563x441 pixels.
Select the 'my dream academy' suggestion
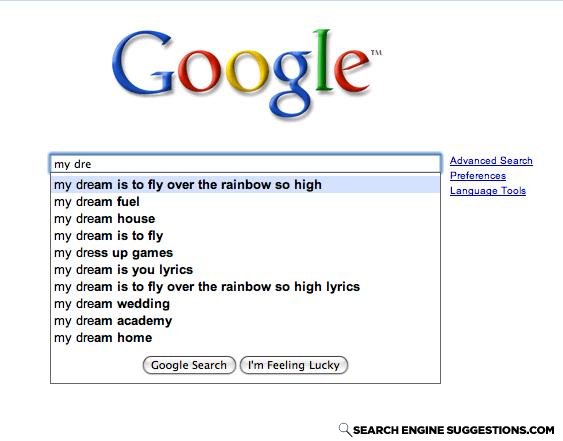pyautogui.click(x=245, y=320)
